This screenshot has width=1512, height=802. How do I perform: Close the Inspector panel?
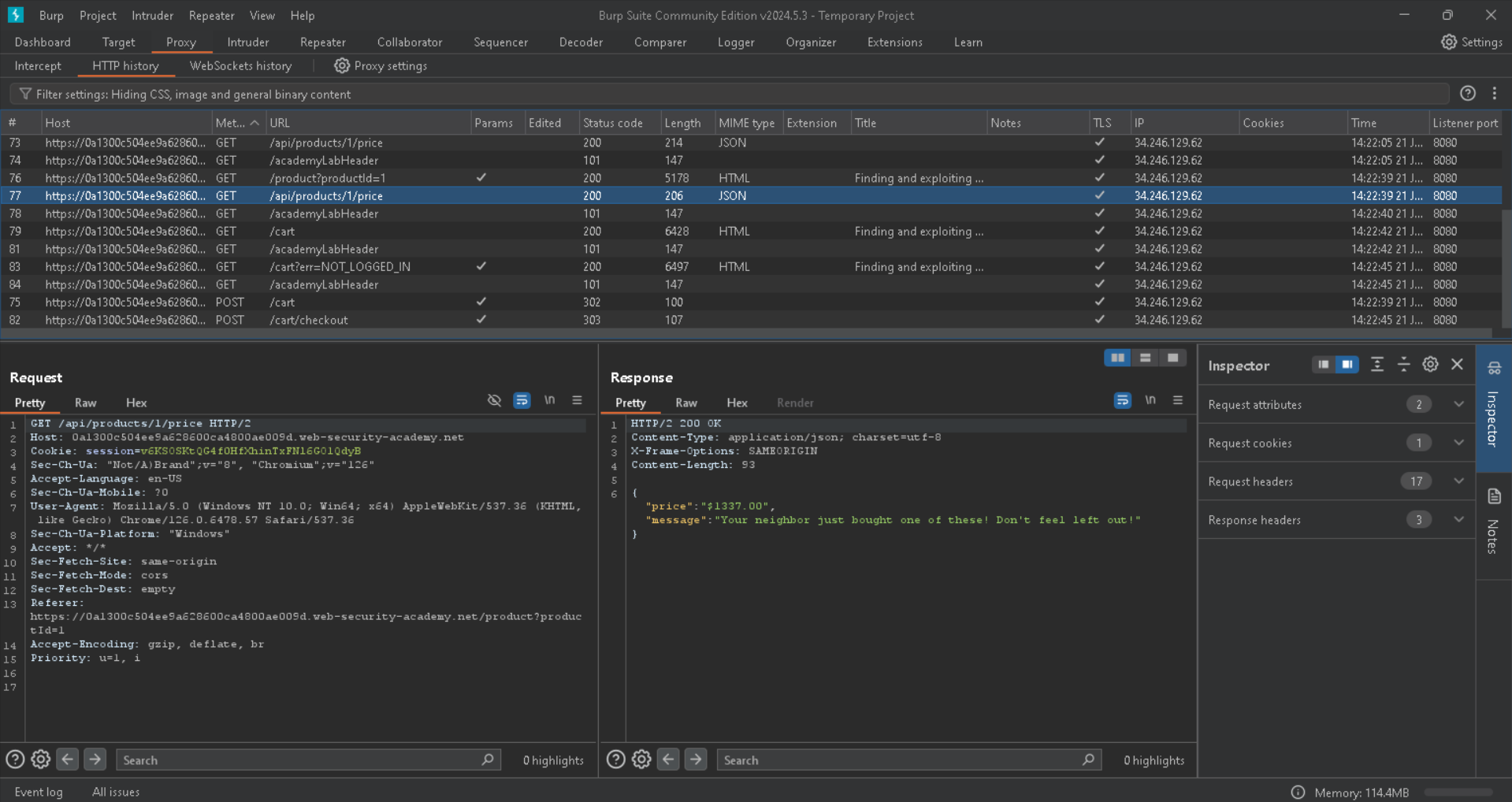coord(1457,365)
